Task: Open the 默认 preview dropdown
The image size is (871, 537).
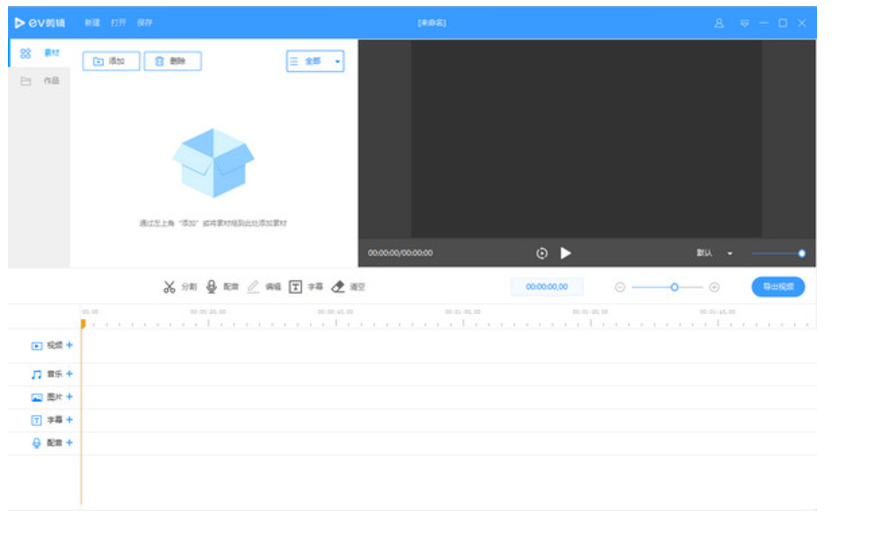Action: coord(714,254)
